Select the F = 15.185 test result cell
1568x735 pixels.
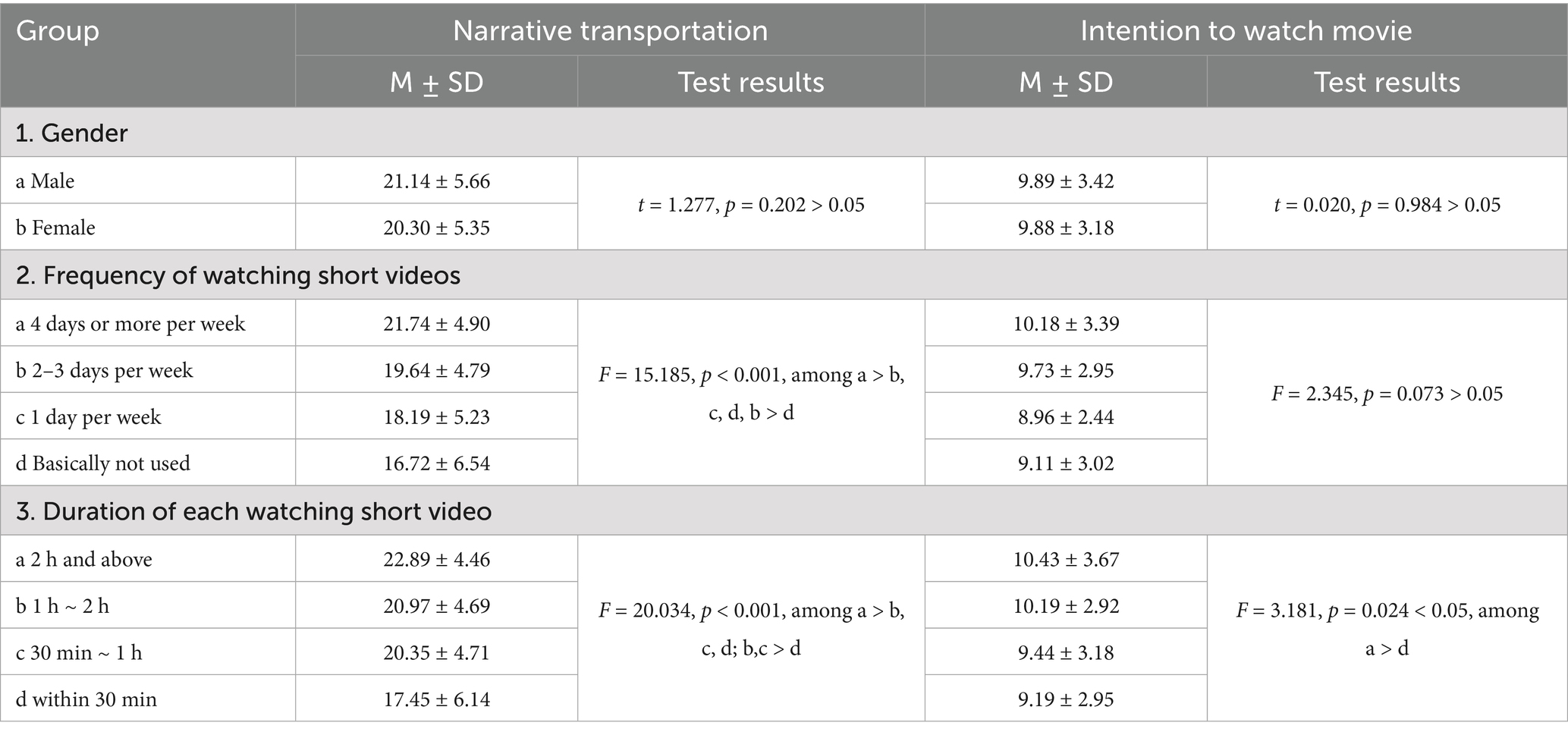tap(751, 394)
